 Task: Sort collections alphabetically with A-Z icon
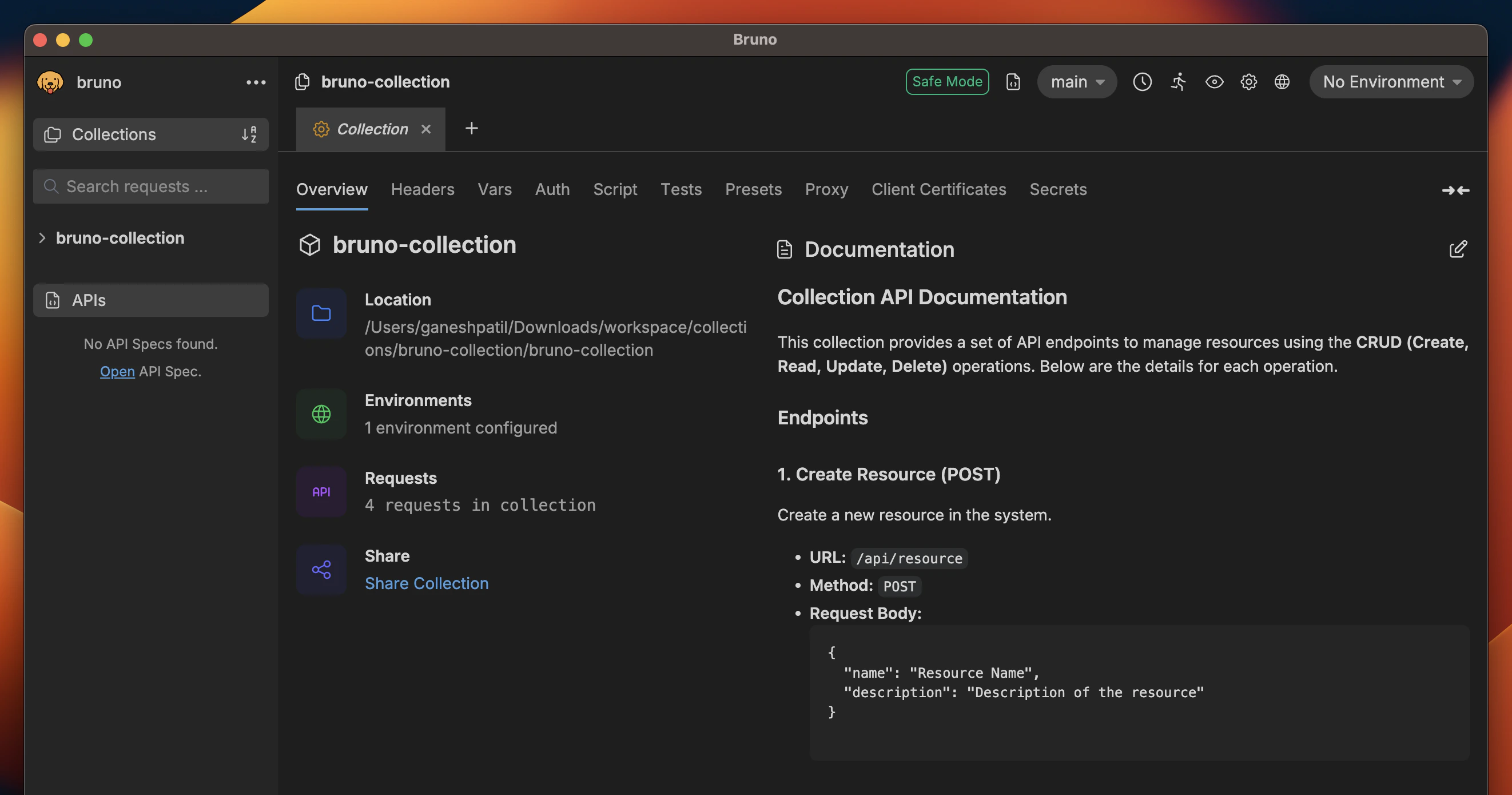[x=249, y=134]
